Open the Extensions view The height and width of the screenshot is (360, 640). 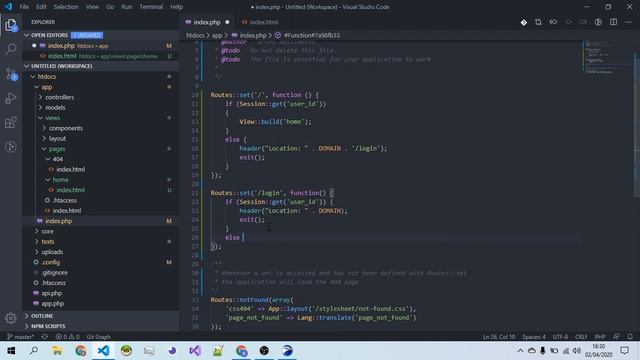click(x=11, y=122)
